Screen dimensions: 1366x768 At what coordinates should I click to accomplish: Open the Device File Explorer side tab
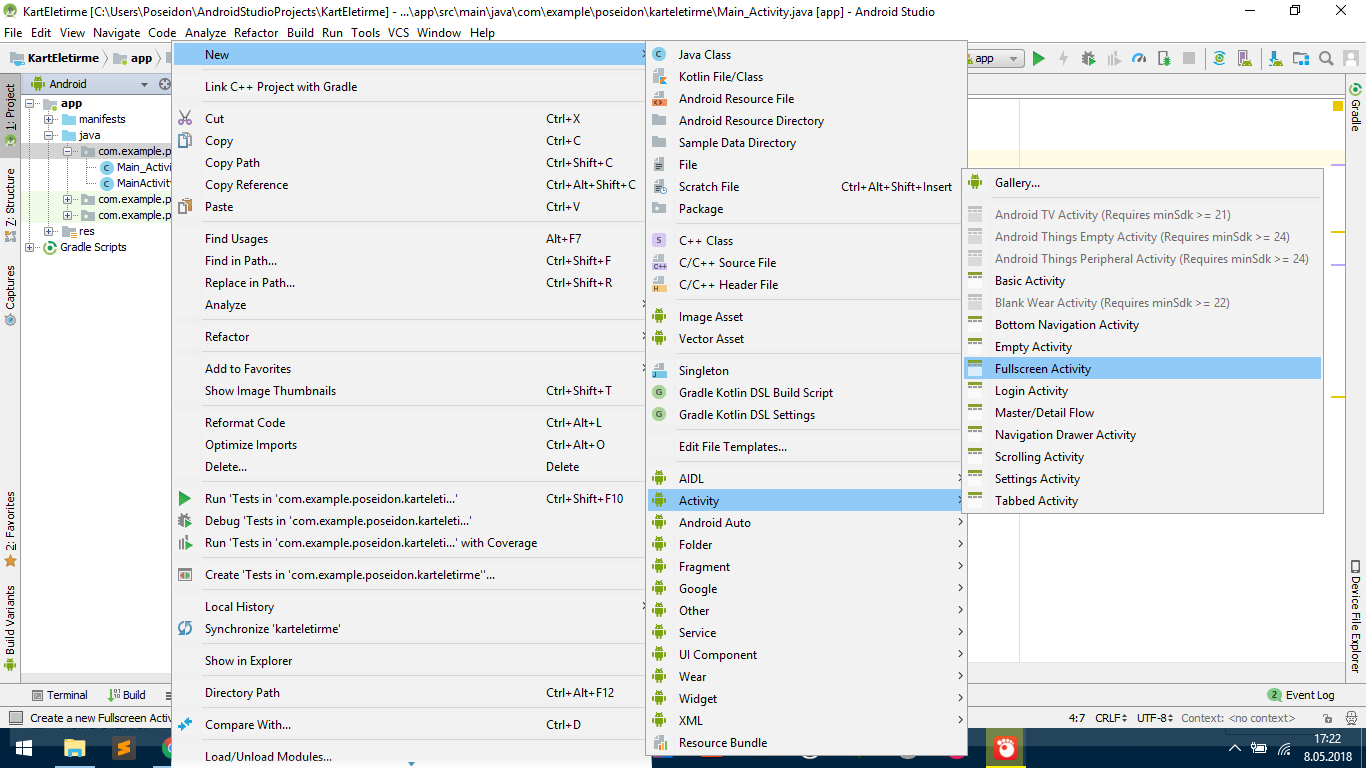click(1356, 616)
